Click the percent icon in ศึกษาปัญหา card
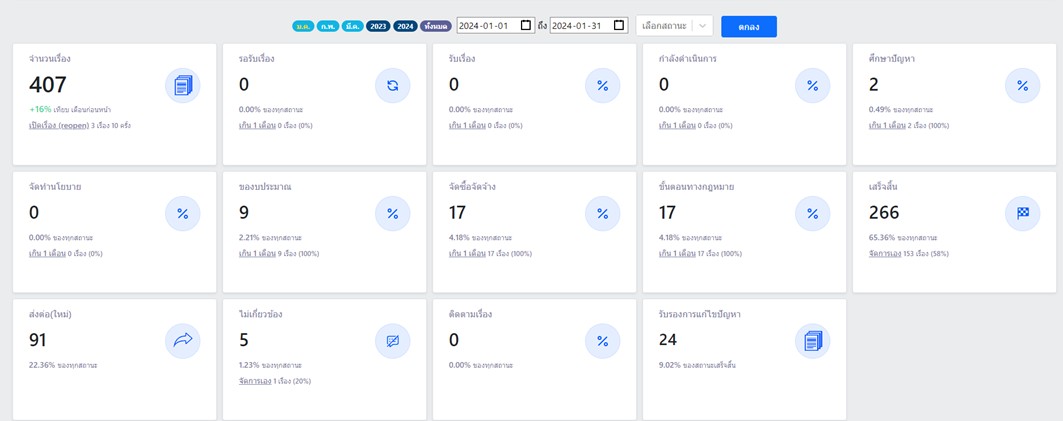 click(1022, 86)
